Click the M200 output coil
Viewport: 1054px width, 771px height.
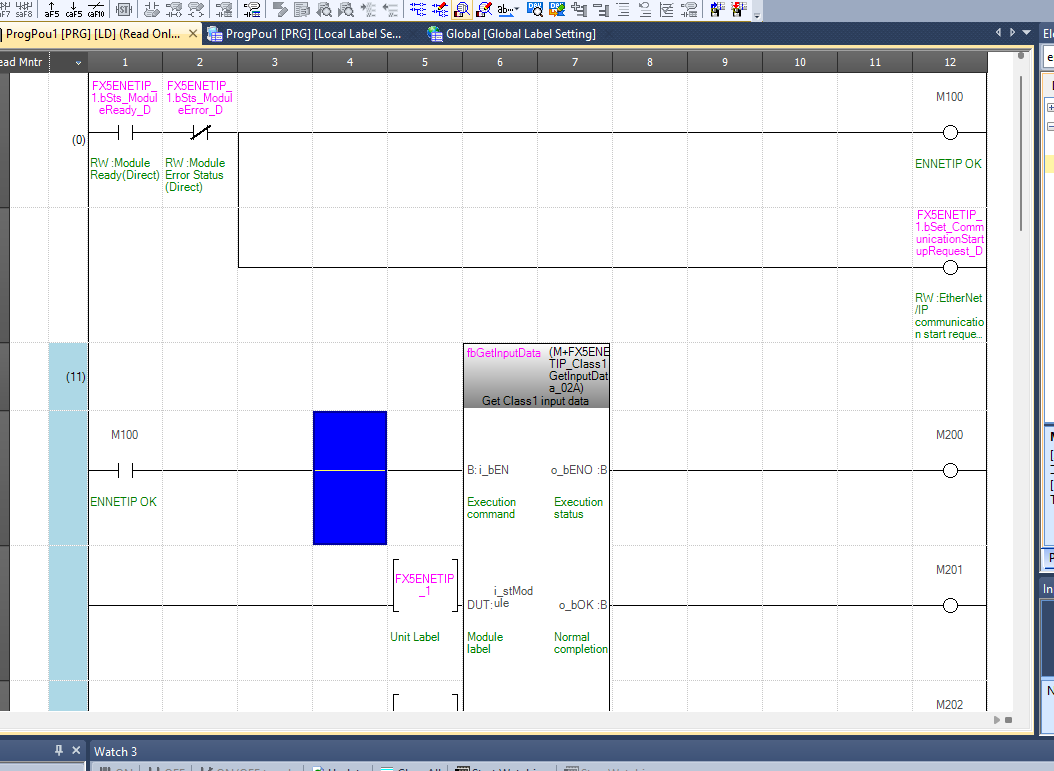950,471
